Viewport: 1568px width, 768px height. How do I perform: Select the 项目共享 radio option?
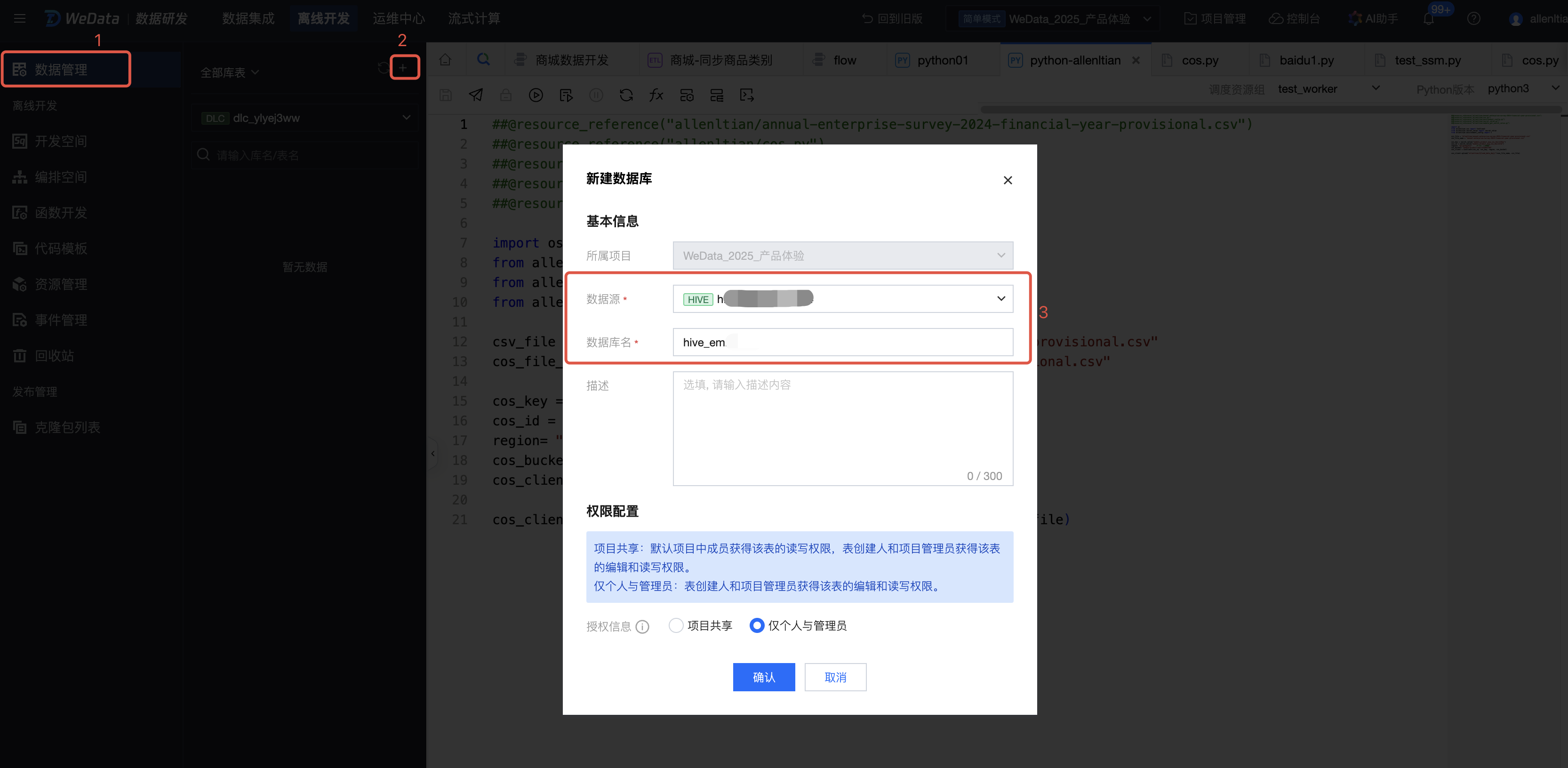(x=676, y=625)
